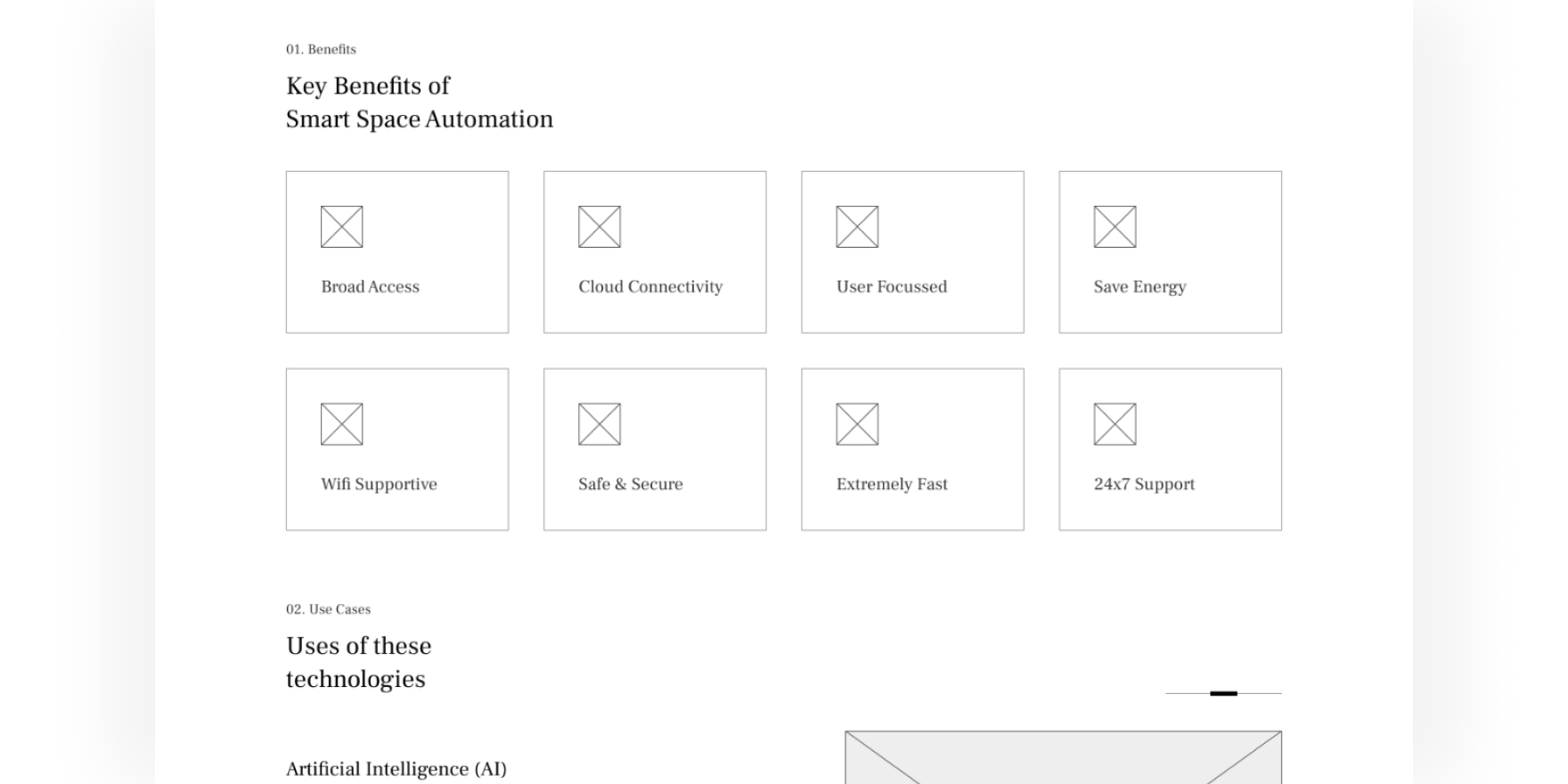Screen dimensions: 1568x784
Task: Click the Extremely Fast text label
Action: (x=892, y=485)
